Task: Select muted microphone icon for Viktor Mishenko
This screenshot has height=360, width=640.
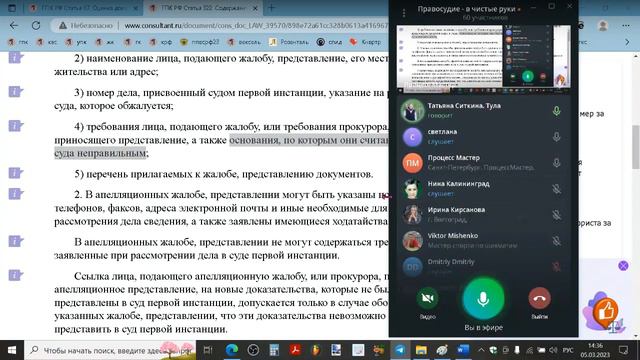Action: coord(556,241)
